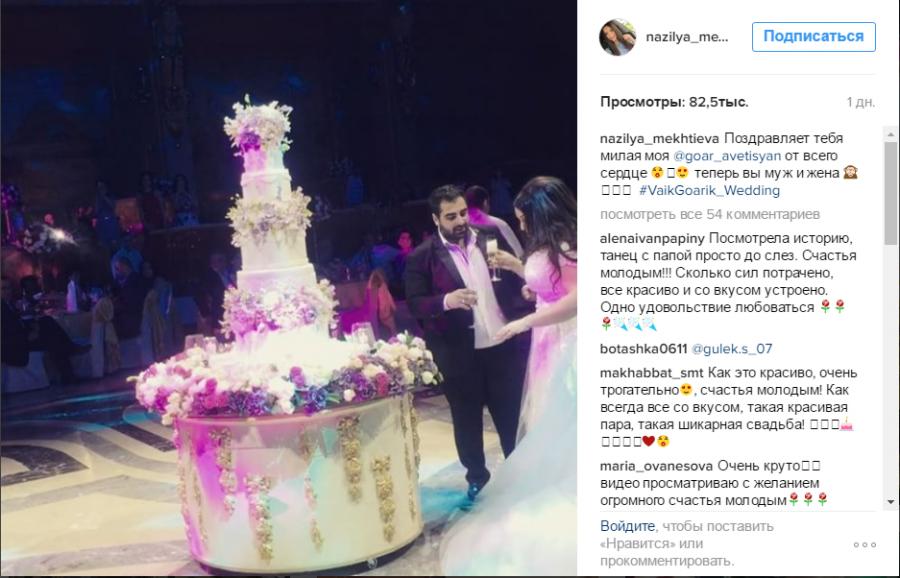The width and height of the screenshot is (900, 578).
Task: Open the @goar_avetisyan mention link
Action: click(x=727, y=156)
